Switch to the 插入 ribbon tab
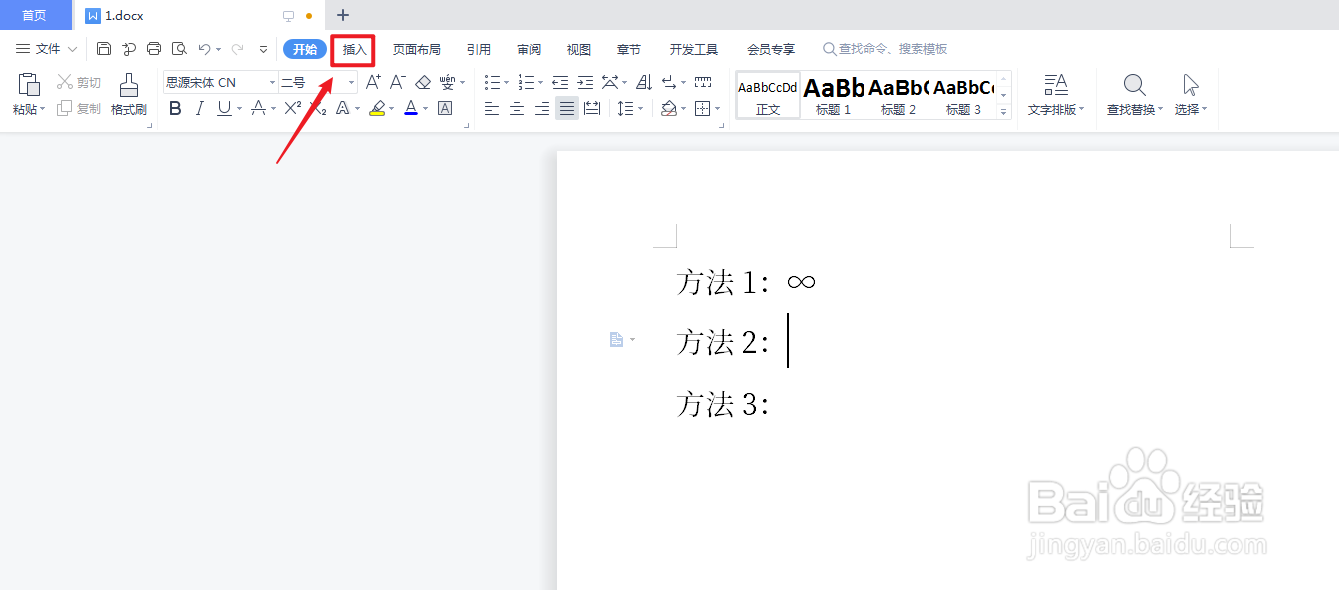This screenshot has width=1339, height=590. tap(353, 48)
